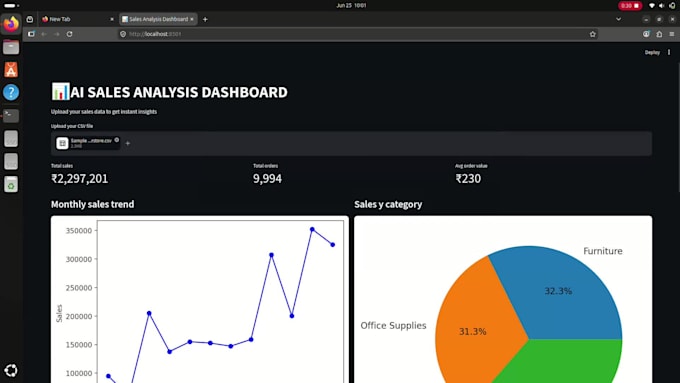The image size is (680, 383).
Task: Click the Activities pill in top bar
Action: pyautogui.click(x=11, y=6)
